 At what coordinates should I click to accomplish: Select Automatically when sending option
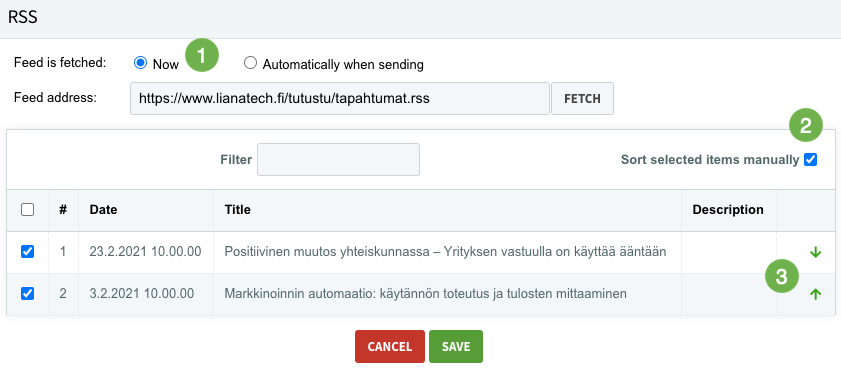250,63
